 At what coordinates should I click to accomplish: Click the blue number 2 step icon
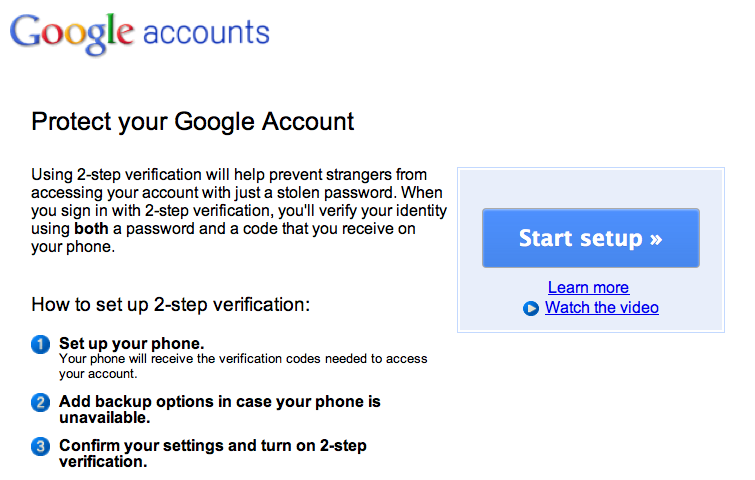(41, 403)
